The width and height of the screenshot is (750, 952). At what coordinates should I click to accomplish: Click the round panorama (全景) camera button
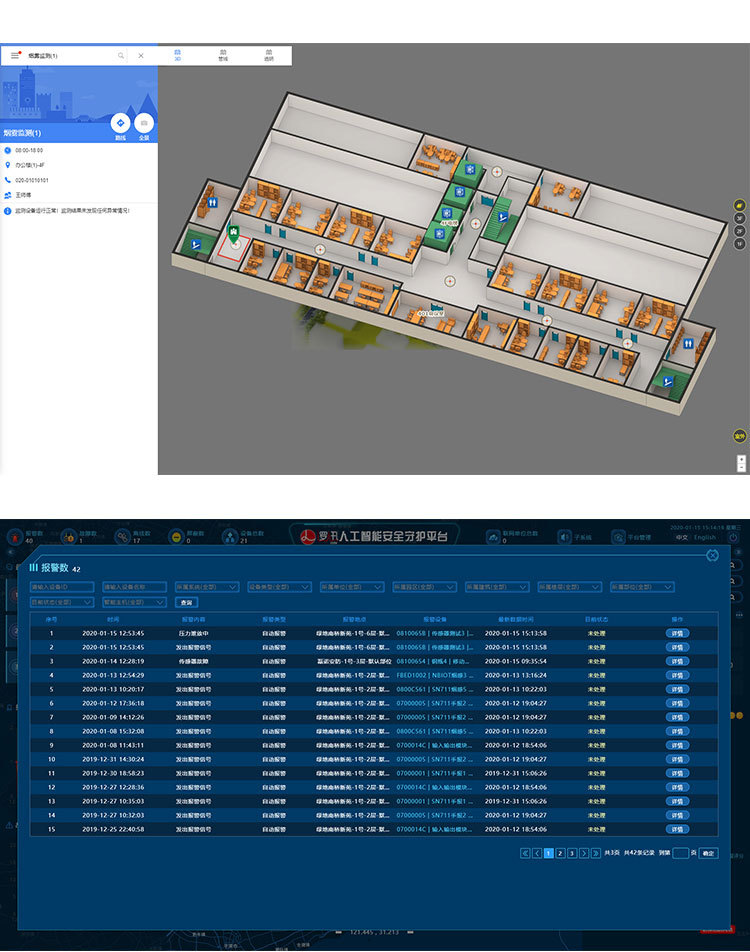(144, 123)
